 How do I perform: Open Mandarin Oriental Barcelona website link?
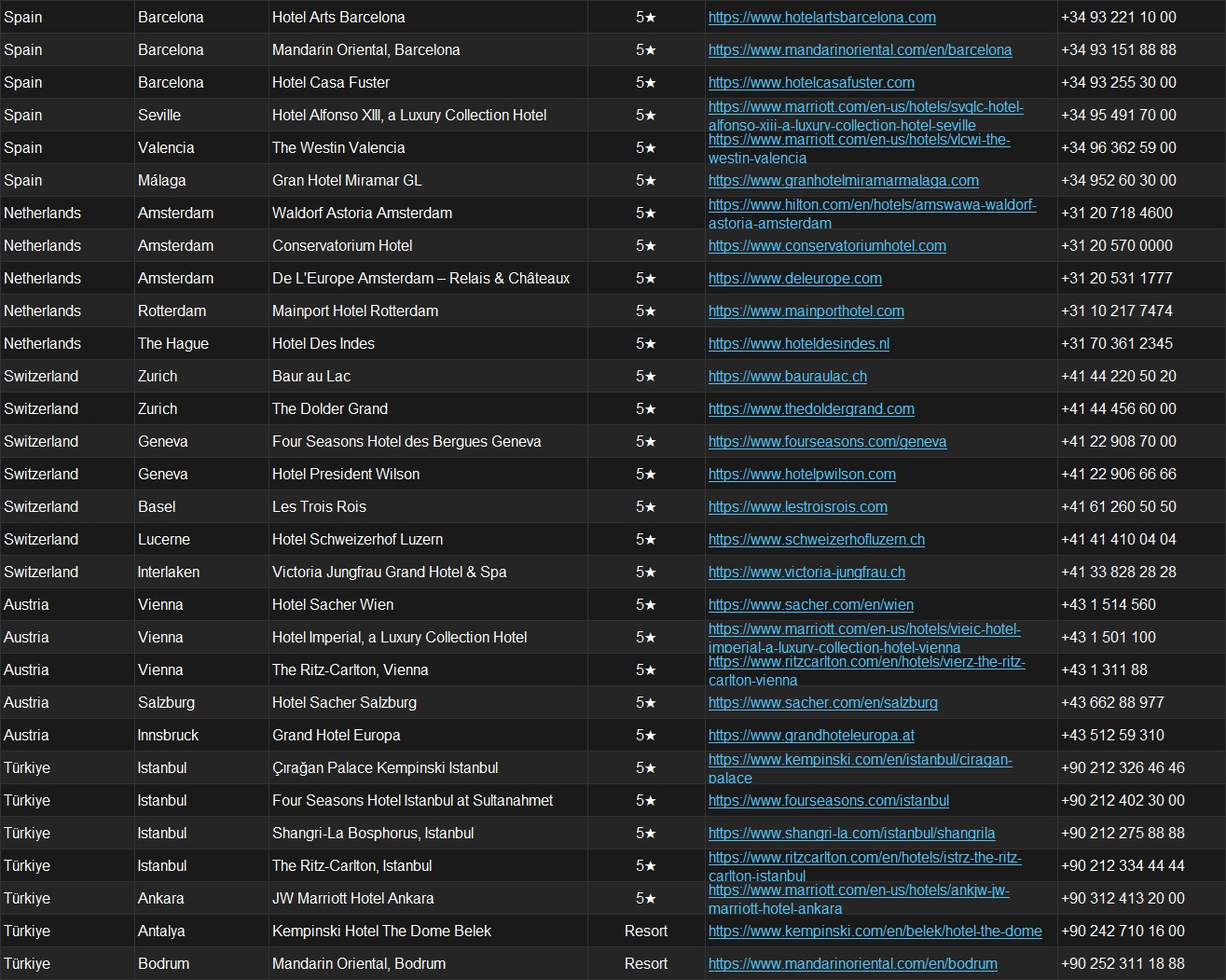(x=860, y=49)
